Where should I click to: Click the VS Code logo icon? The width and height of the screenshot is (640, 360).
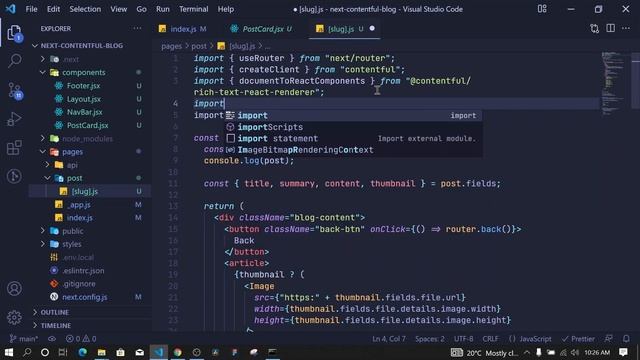tap(11, 9)
